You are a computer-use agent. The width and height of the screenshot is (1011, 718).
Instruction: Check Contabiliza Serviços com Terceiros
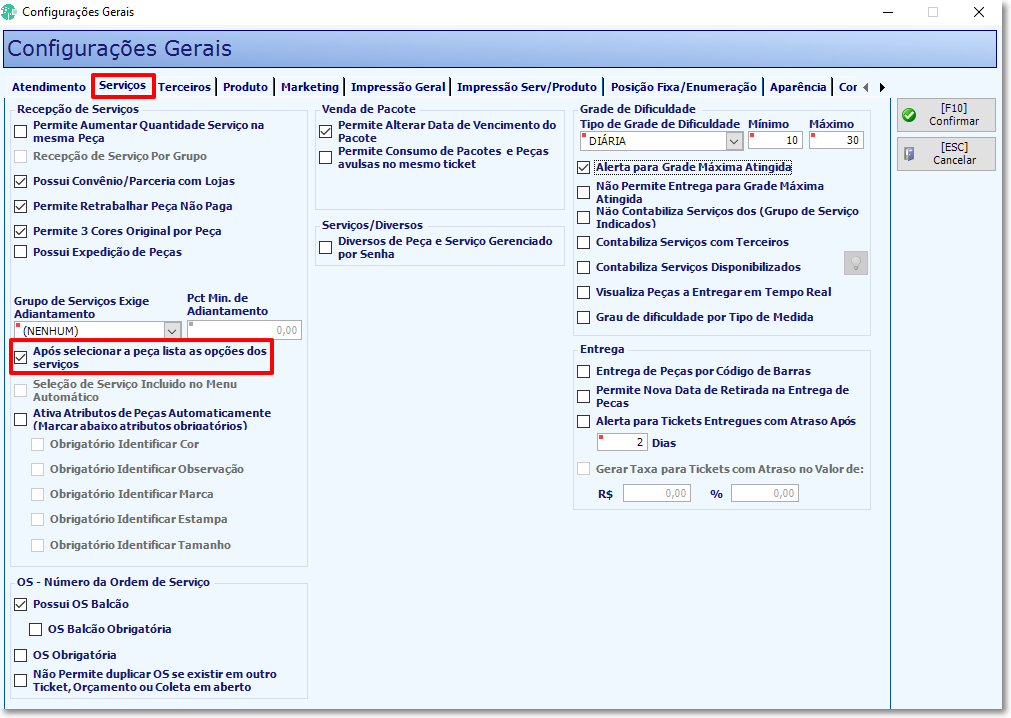[584, 242]
